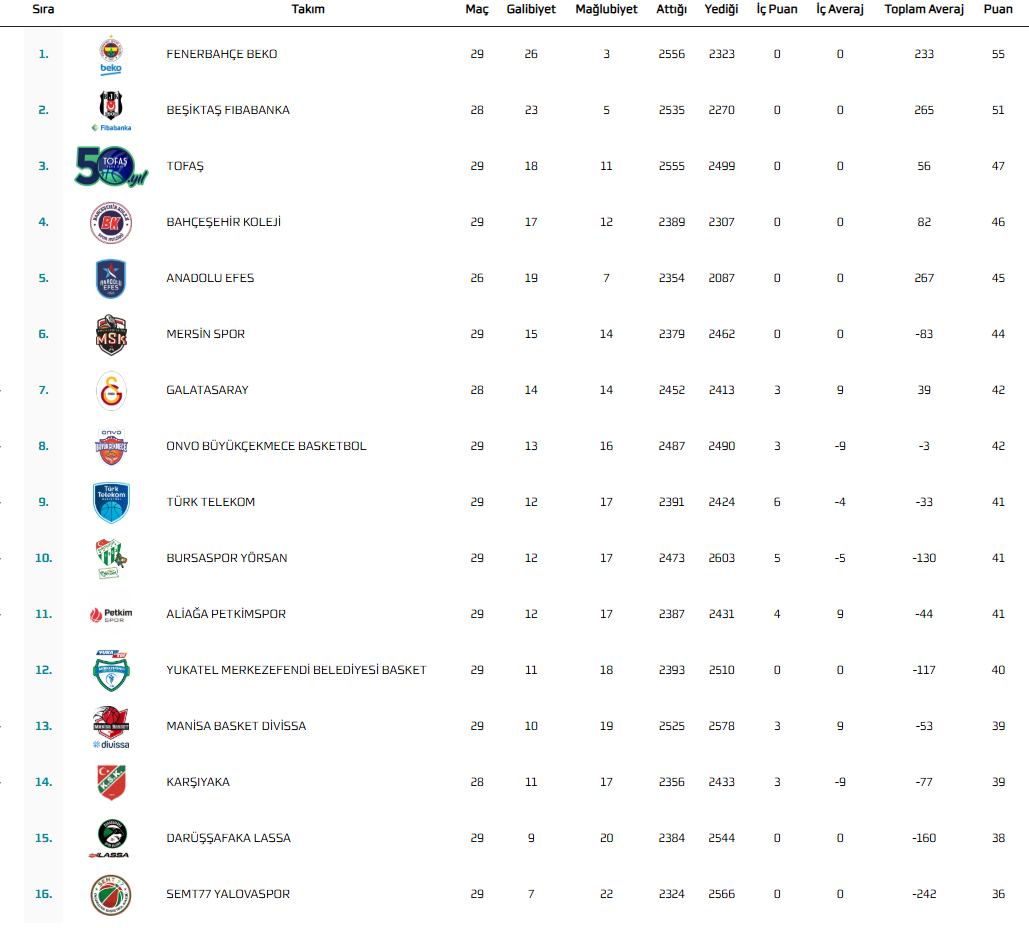Select the Bahçeşehir Koleji team logo

pos(111,222)
